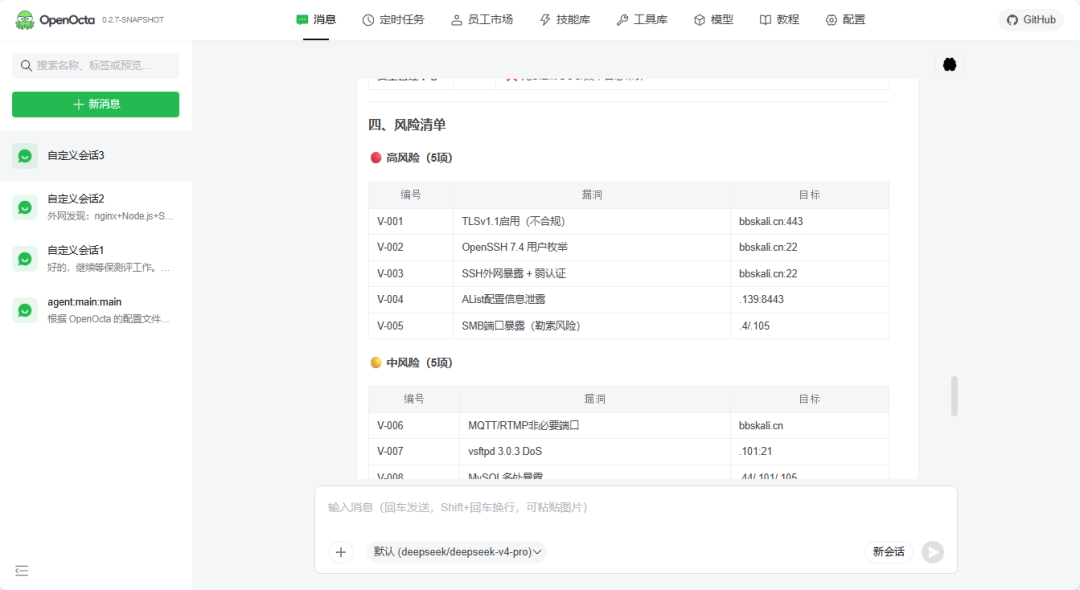Click the agent:main:main chat bubble icon
Viewport: 1080px width, 590px height.
[25, 310]
